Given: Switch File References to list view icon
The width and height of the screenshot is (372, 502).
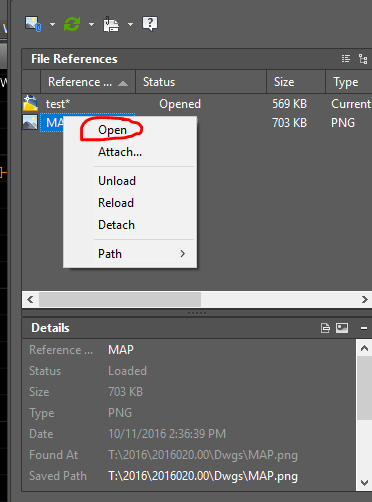Looking at the screenshot, I should click(346, 59).
